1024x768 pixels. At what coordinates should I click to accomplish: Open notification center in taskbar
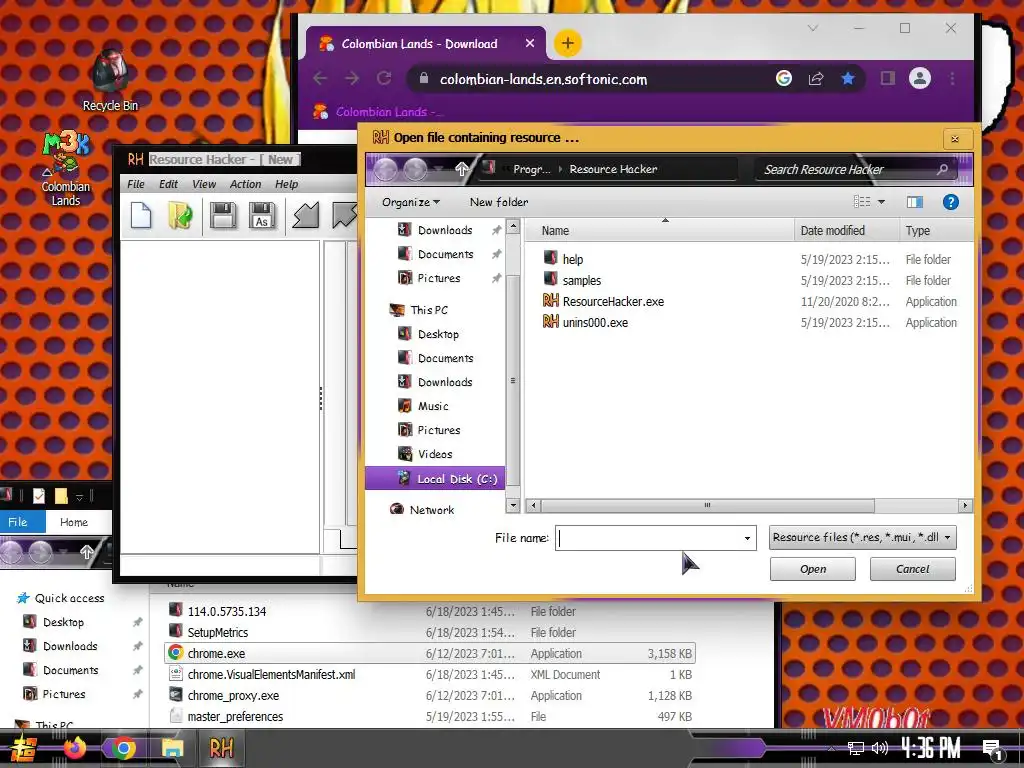tap(993, 750)
